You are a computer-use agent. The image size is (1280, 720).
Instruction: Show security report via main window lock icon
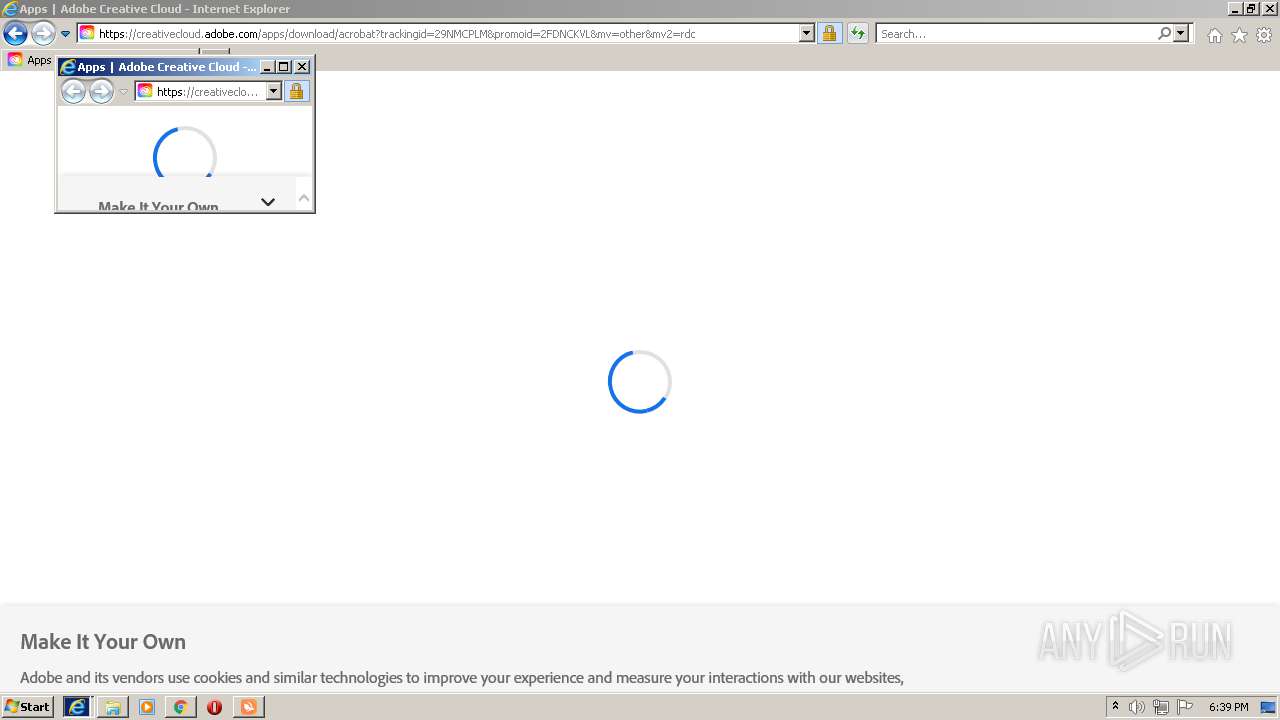click(829, 33)
